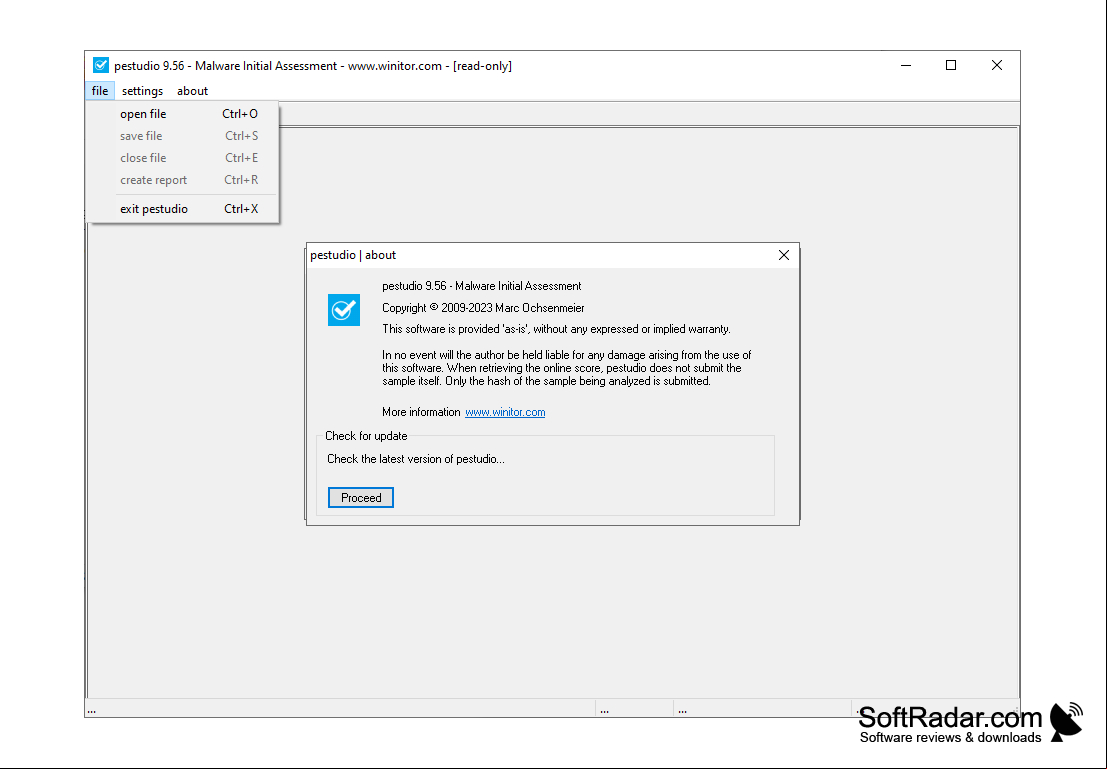Click the 'as-is' warranty sentence

pyautogui.click(x=556, y=329)
